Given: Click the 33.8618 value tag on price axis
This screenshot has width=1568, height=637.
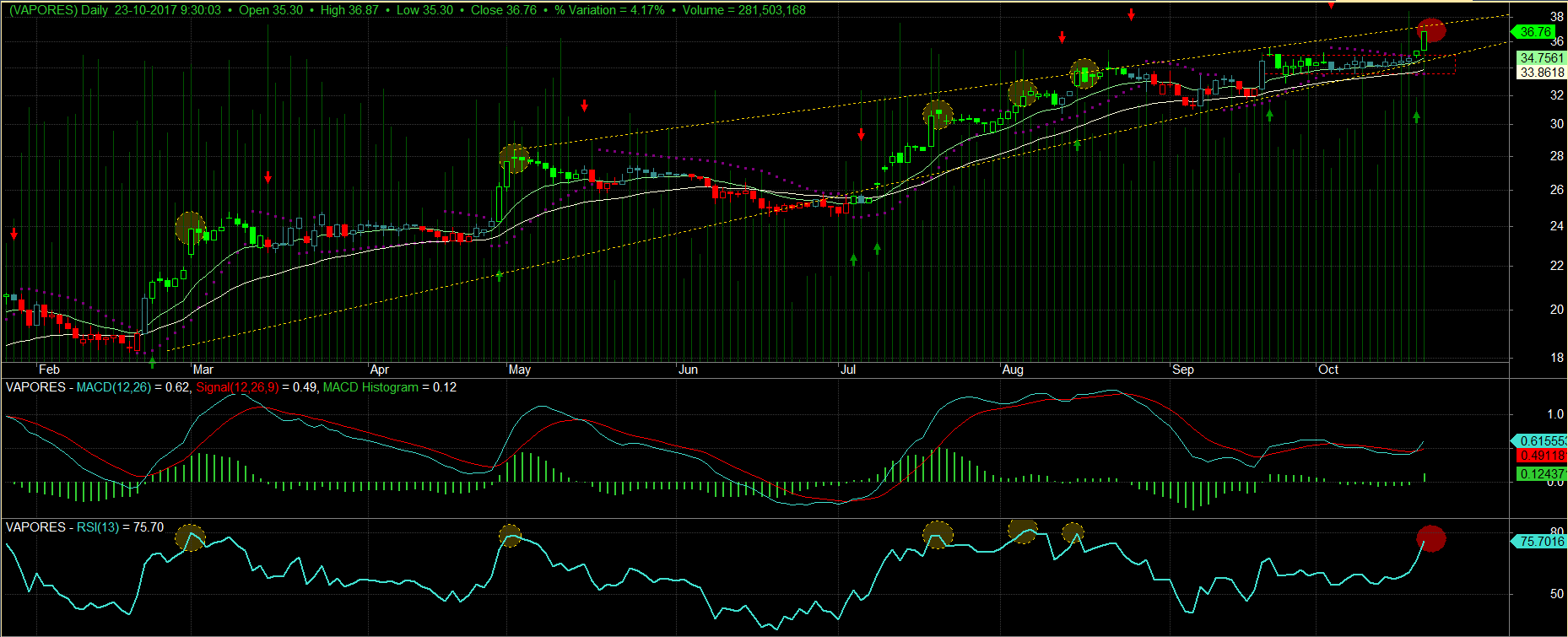Looking at the screenshot, I should point(1542,73).
